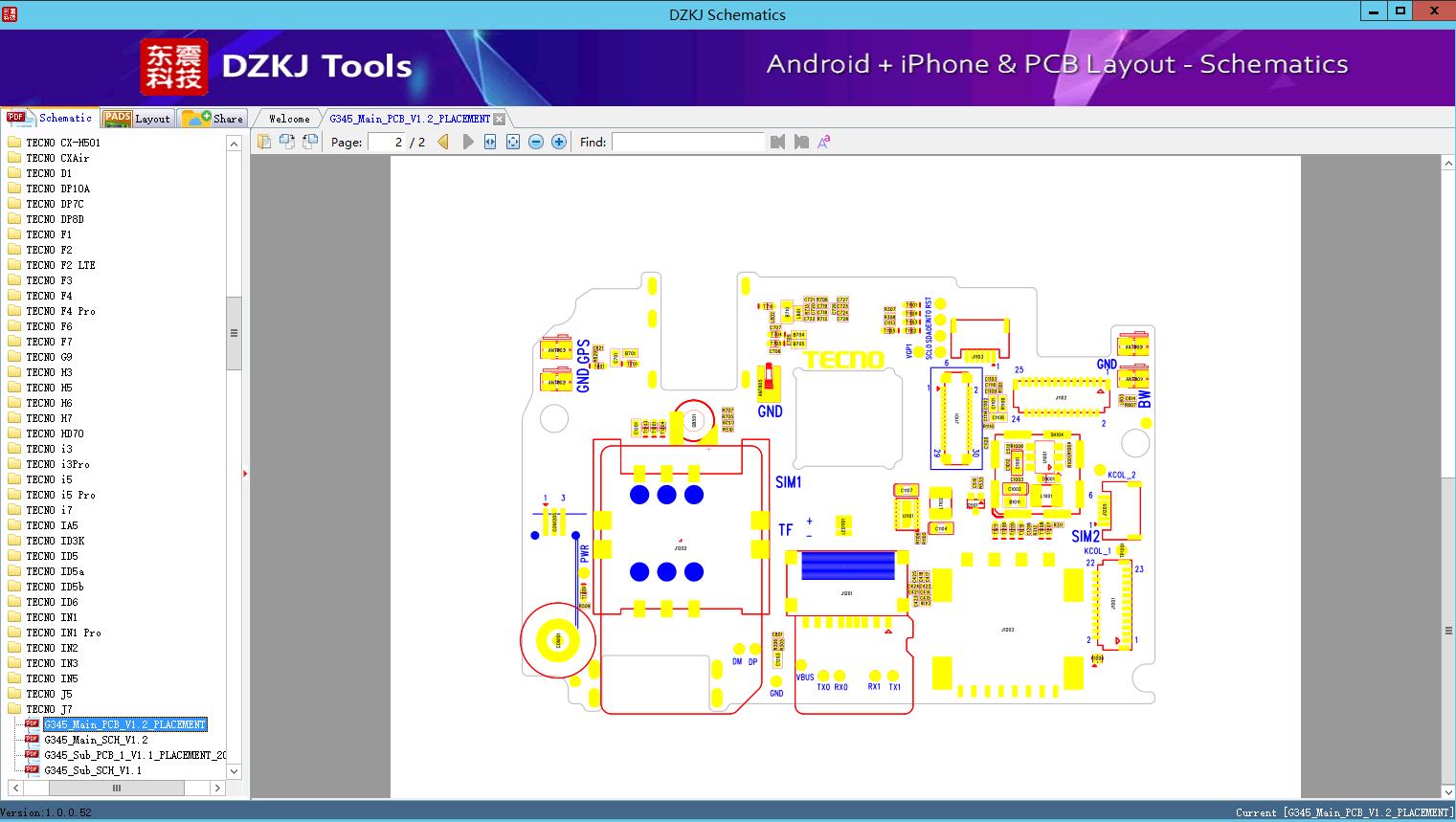Select the TECNO IN5 folder
Image resolution: width=1456 pixels, height=822 pixels.
[52, 678]
